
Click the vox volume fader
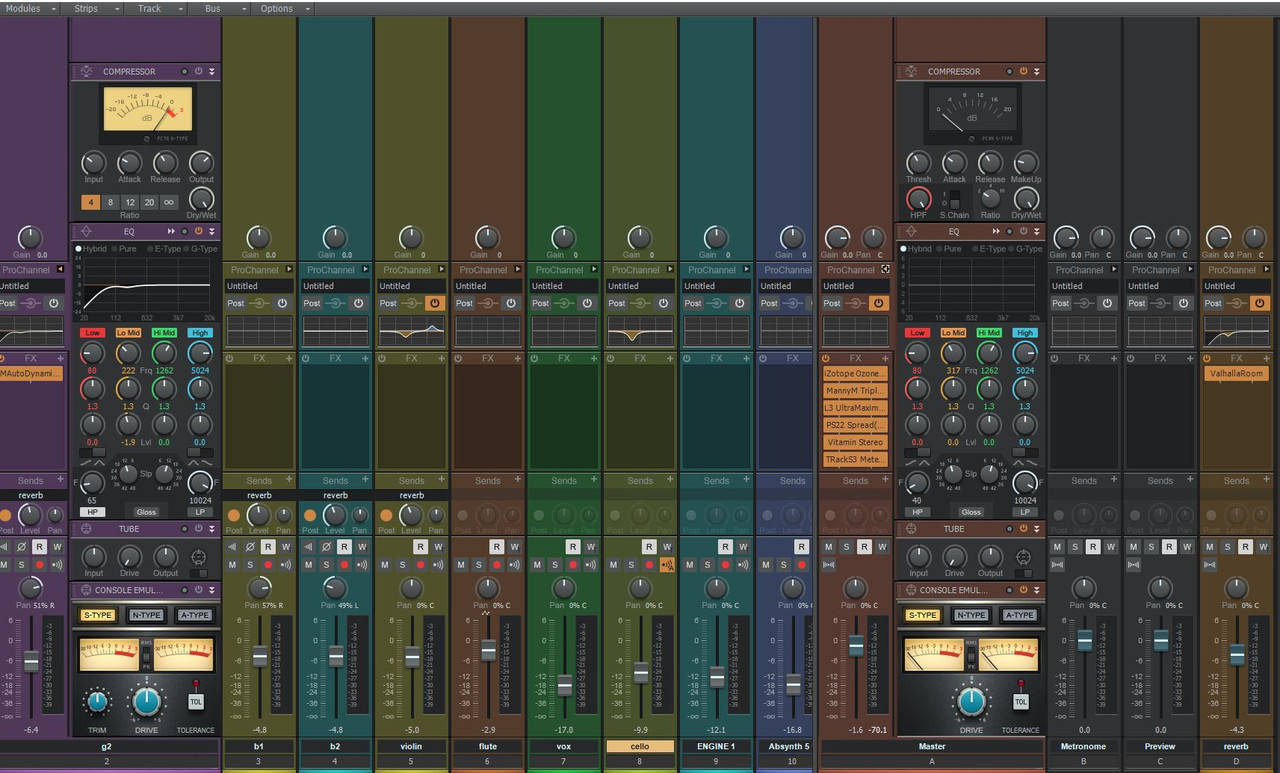[564, 685]
